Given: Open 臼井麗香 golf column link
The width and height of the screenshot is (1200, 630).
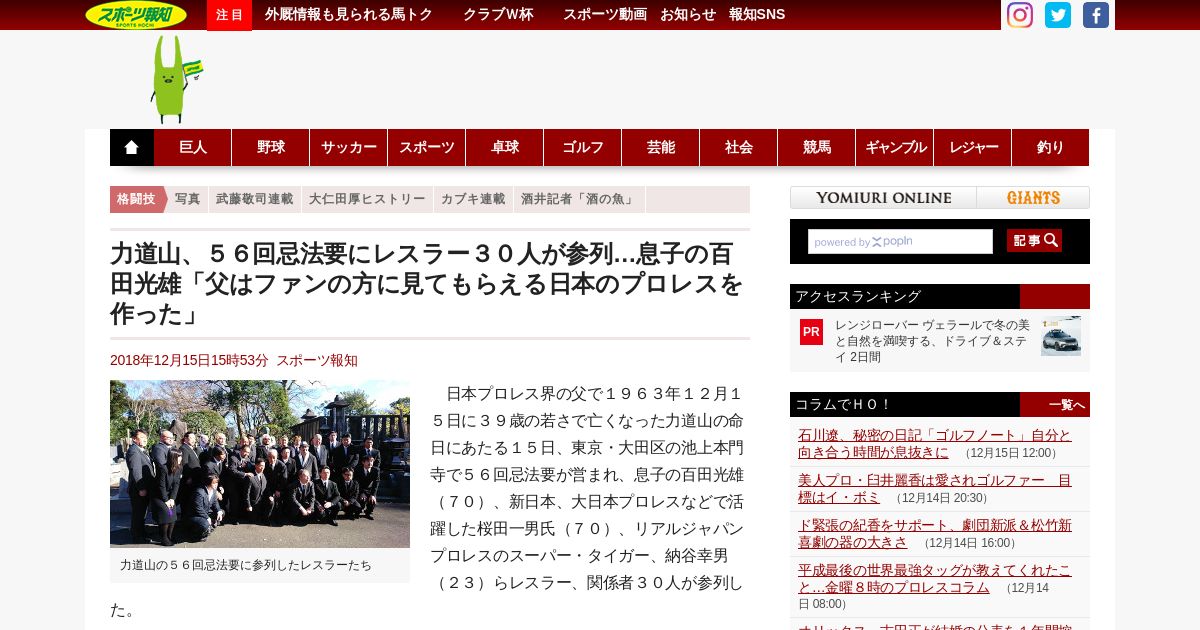Looking at the screenshot, I should (x=935, y=488).
